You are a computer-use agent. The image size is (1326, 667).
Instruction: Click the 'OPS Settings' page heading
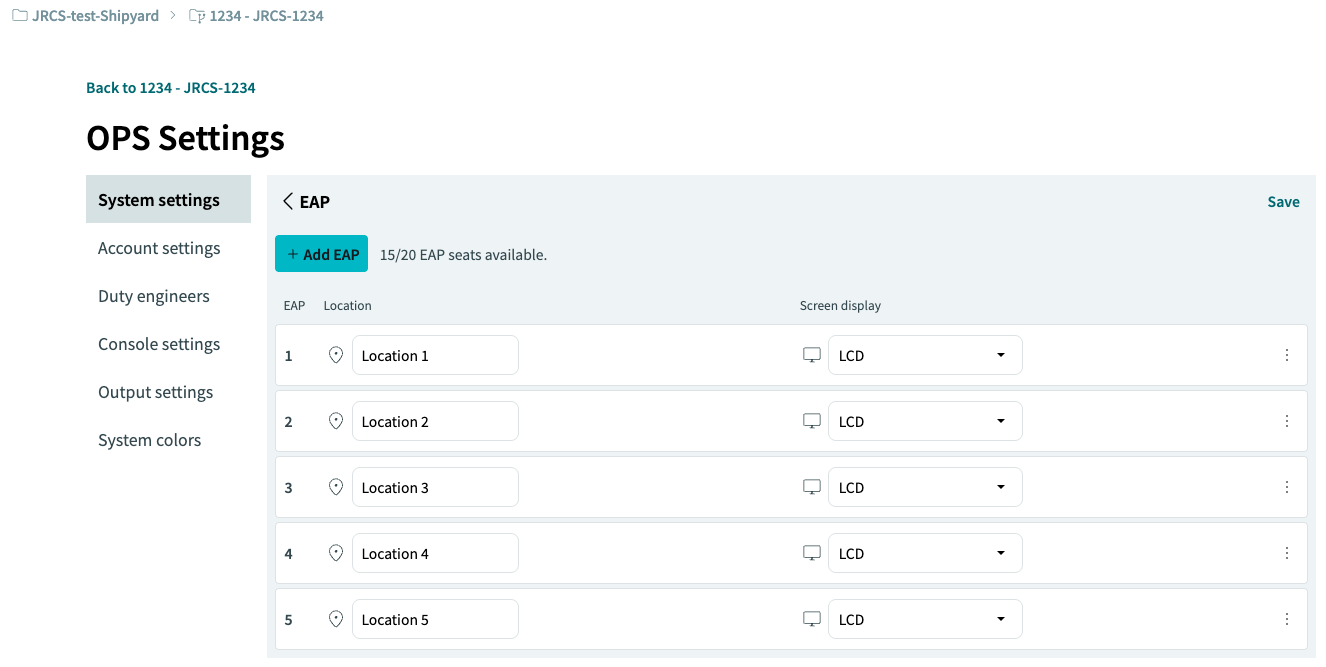pyautogui.click(x=186, y=137)
